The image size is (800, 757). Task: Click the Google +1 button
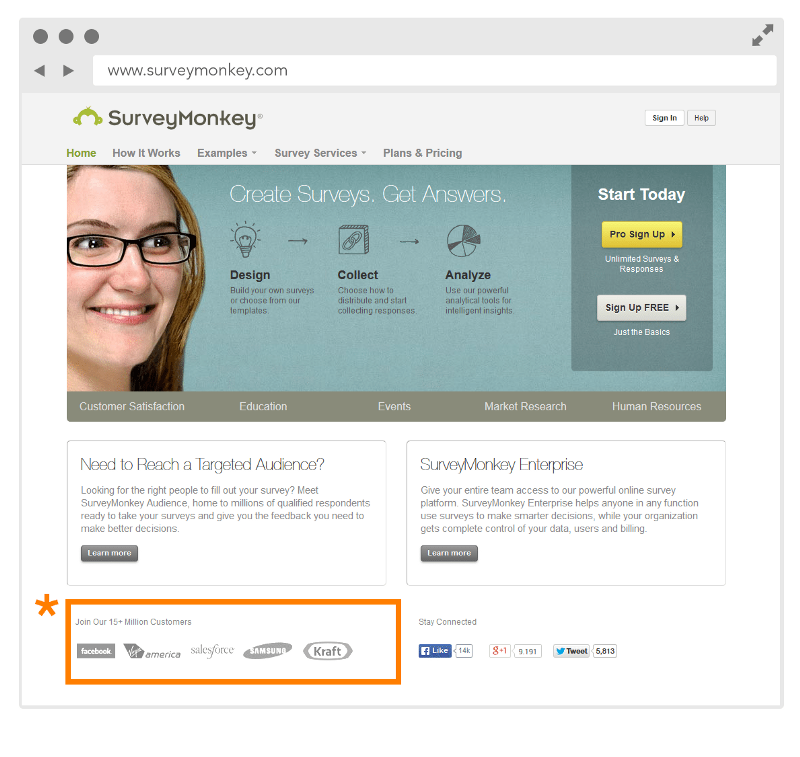[x=499, y=651]
